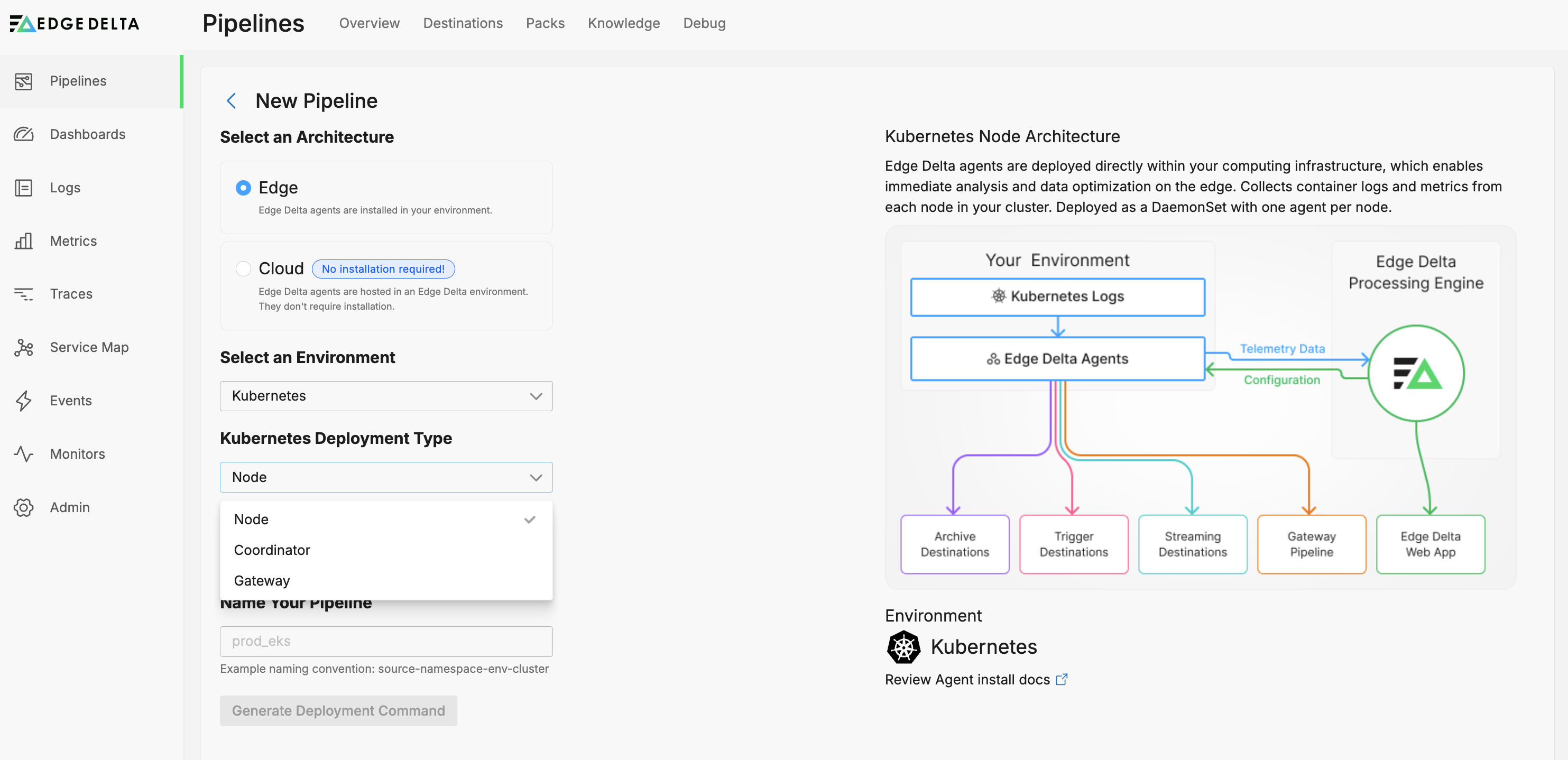Screen dimensions: 1568x760
Task: Click Archive Destinations box in diagram
Action: (954, 544)
